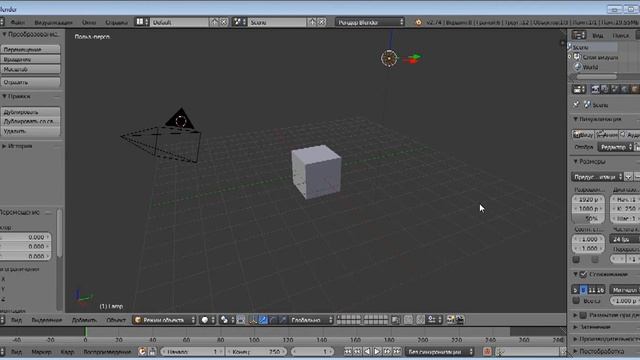Toggle the 3D manipulator widget icon
The width and height of the screenshot is (640, 360).
point(253,320)
